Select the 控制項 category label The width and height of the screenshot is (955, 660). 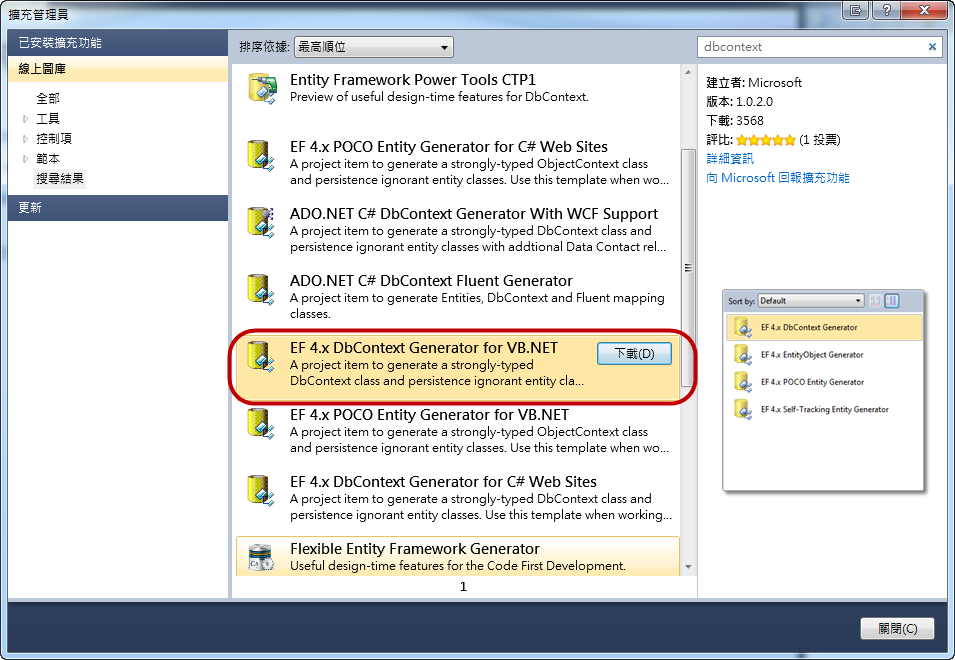[54, 139]
